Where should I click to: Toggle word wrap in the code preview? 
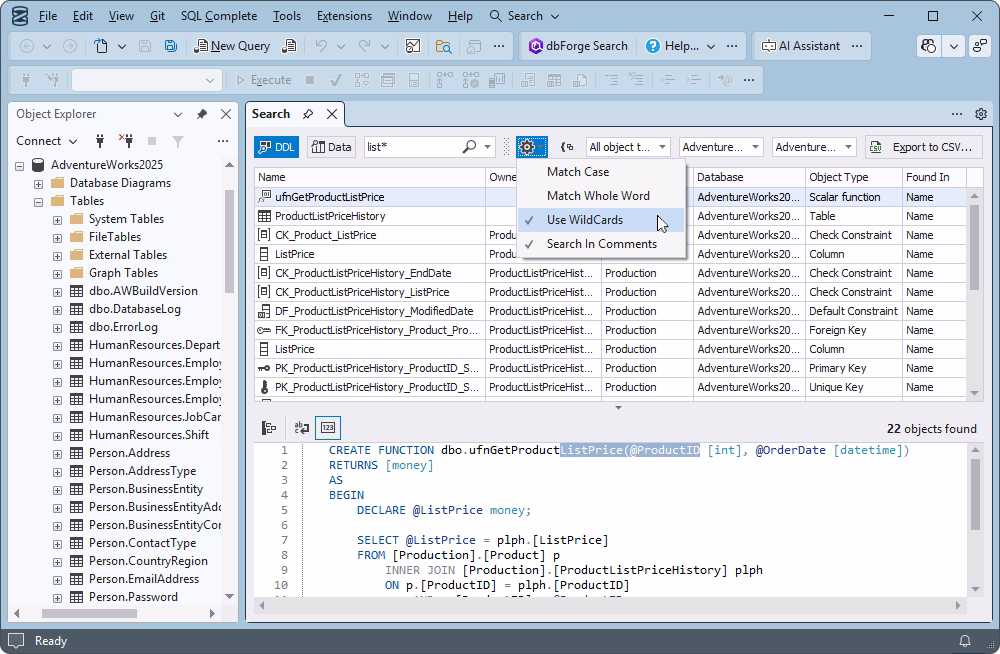coord(301,427)
